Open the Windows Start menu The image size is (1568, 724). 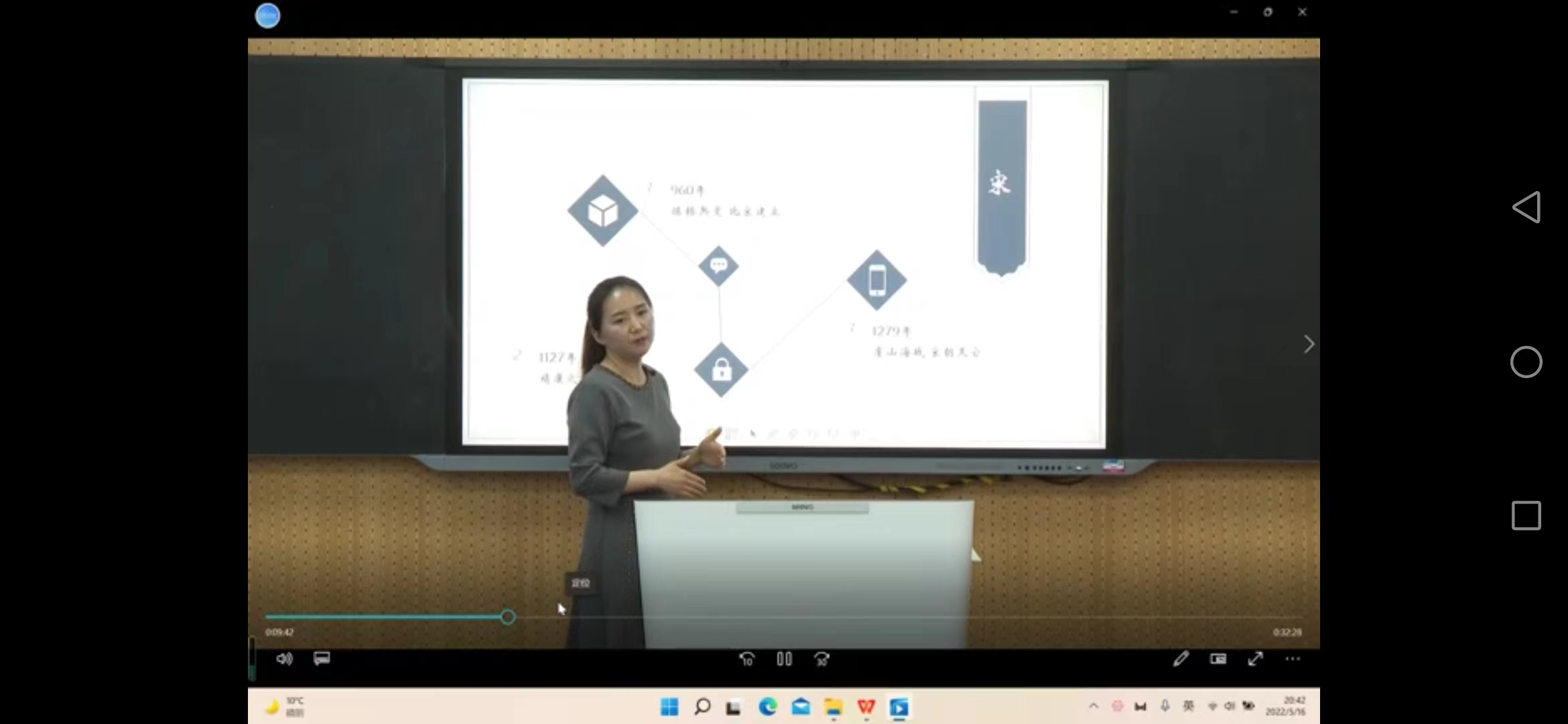pyautogui.click(x=669, y=707)
